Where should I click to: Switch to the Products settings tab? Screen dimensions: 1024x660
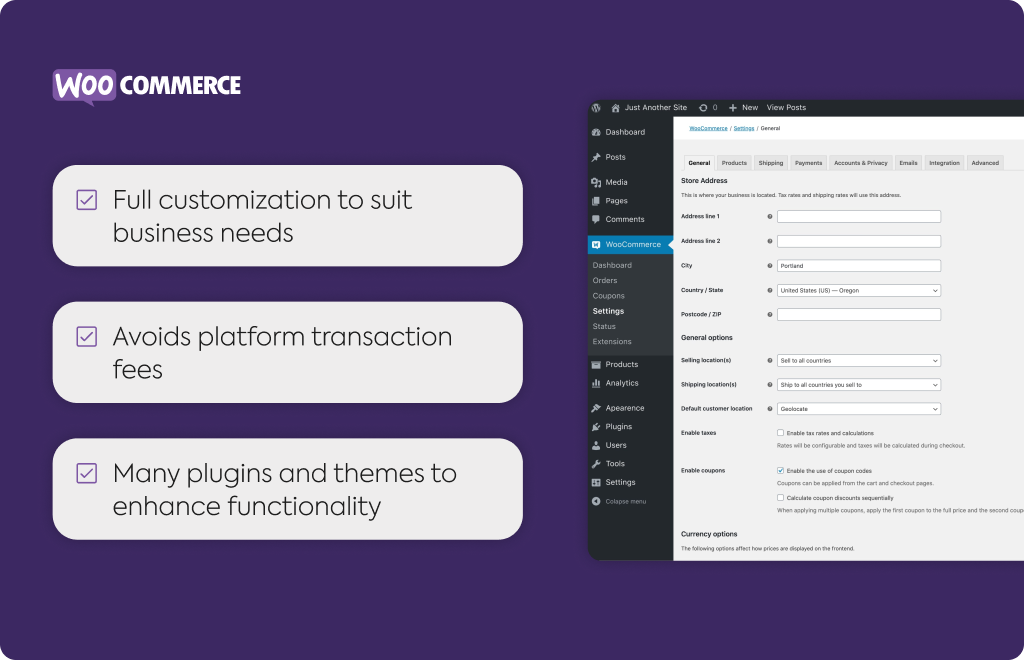click(x=734, y=163)
